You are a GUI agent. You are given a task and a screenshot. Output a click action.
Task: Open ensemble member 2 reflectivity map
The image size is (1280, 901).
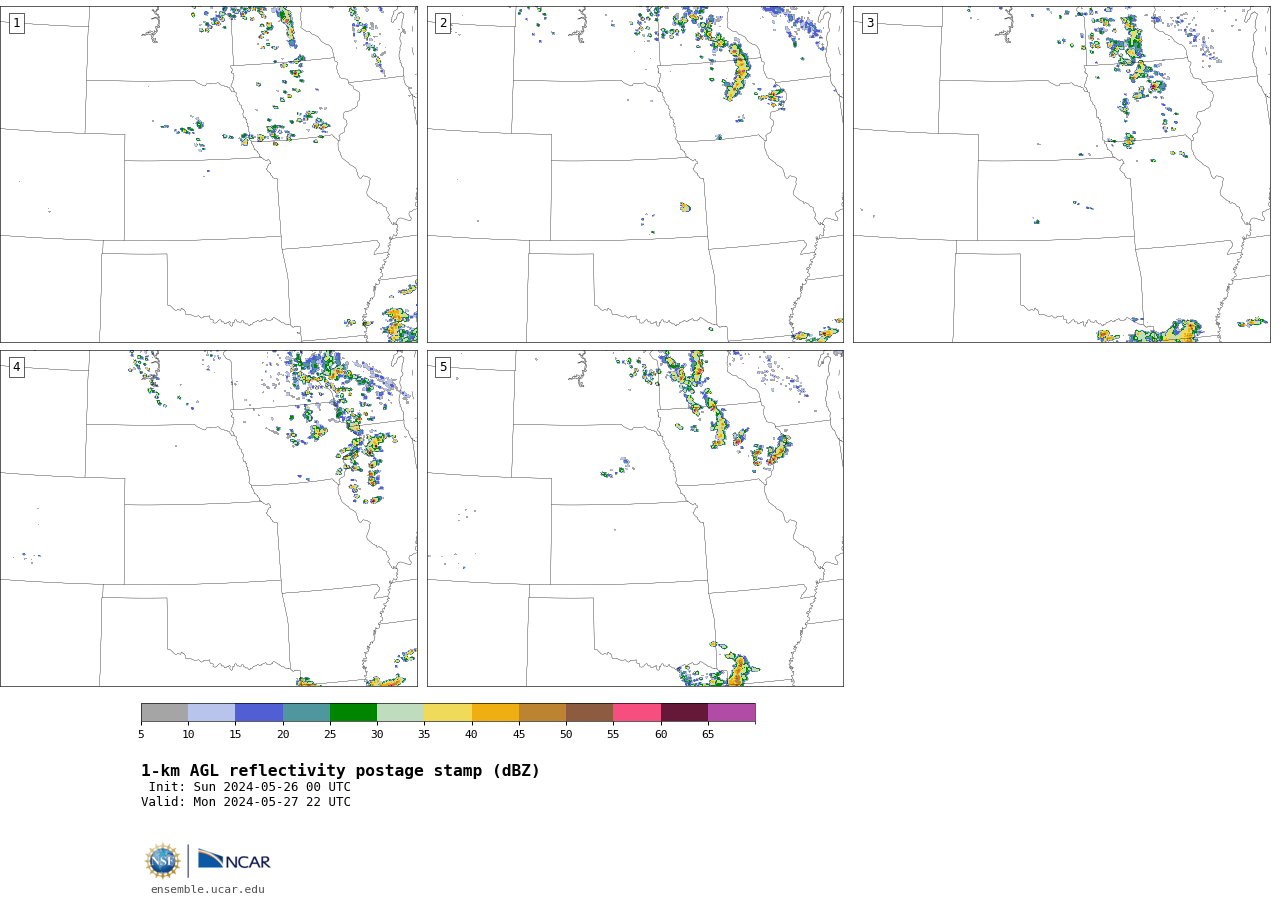pyautogui.click(x=635, y=174)
